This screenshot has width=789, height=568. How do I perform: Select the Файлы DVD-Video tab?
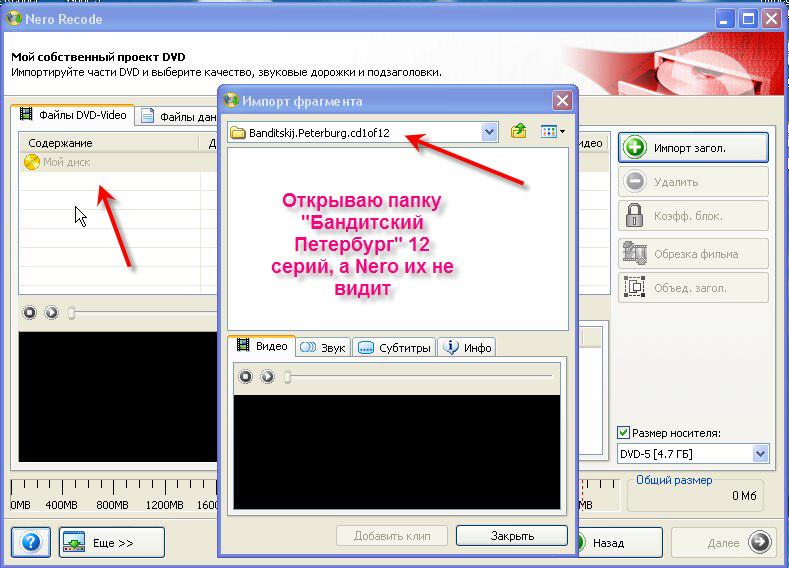tap(73, 115)
